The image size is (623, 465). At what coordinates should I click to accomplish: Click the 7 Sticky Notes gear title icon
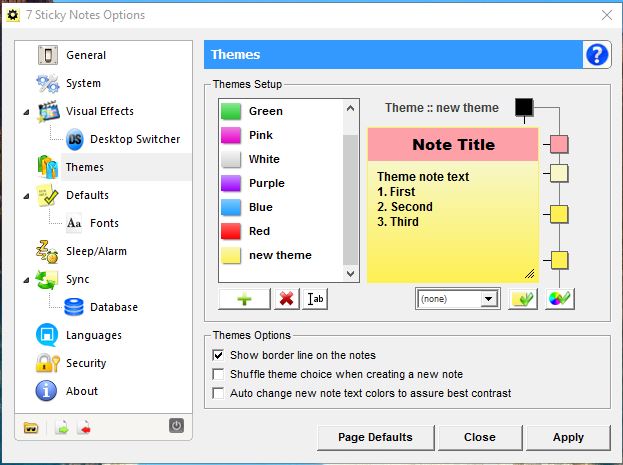tap(13, 15)
